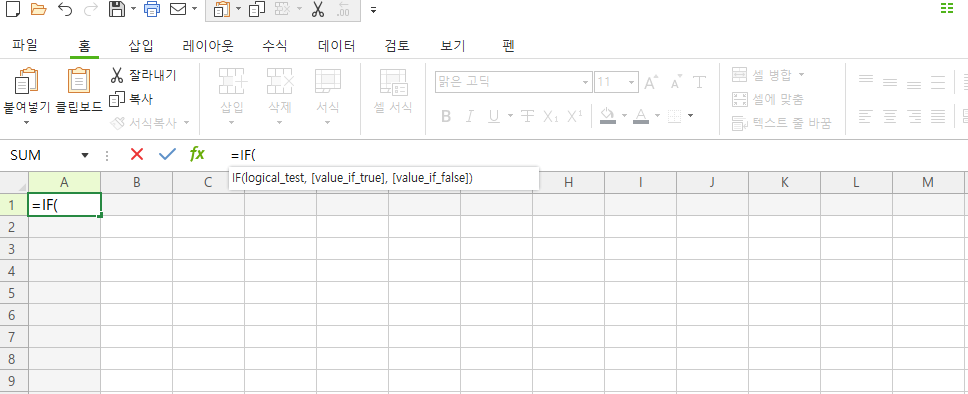Open the 맑은 고딕 font name dropdown
The width and height of the screenshot is (968, 394).
coord(586,82)
